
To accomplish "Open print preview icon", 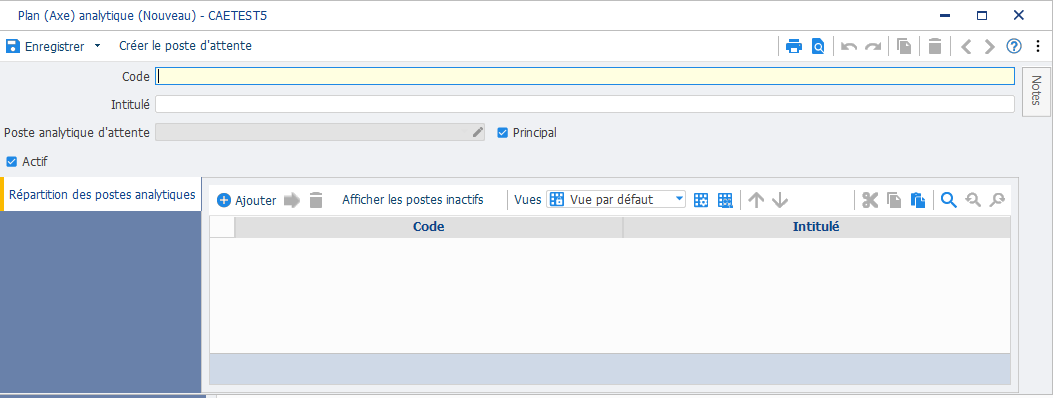I will (818, 46).
